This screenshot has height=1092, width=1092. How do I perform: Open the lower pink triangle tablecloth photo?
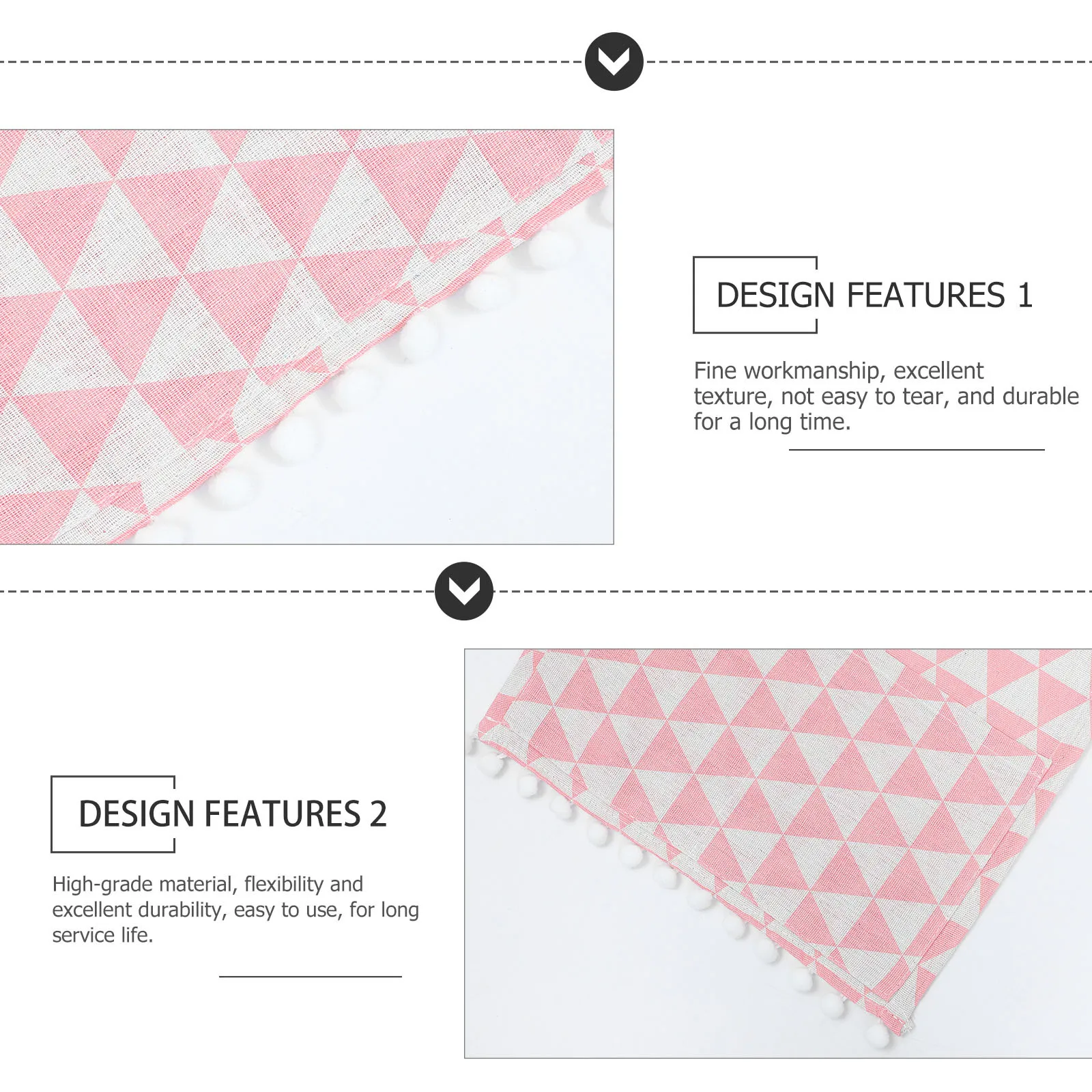coord(778,853)
